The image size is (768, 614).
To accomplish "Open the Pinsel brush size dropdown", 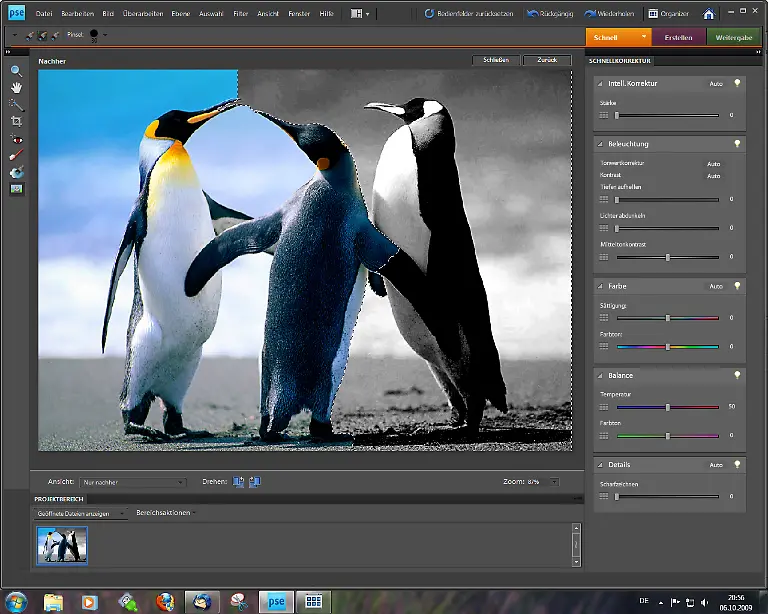I will (x=105, y=35).
